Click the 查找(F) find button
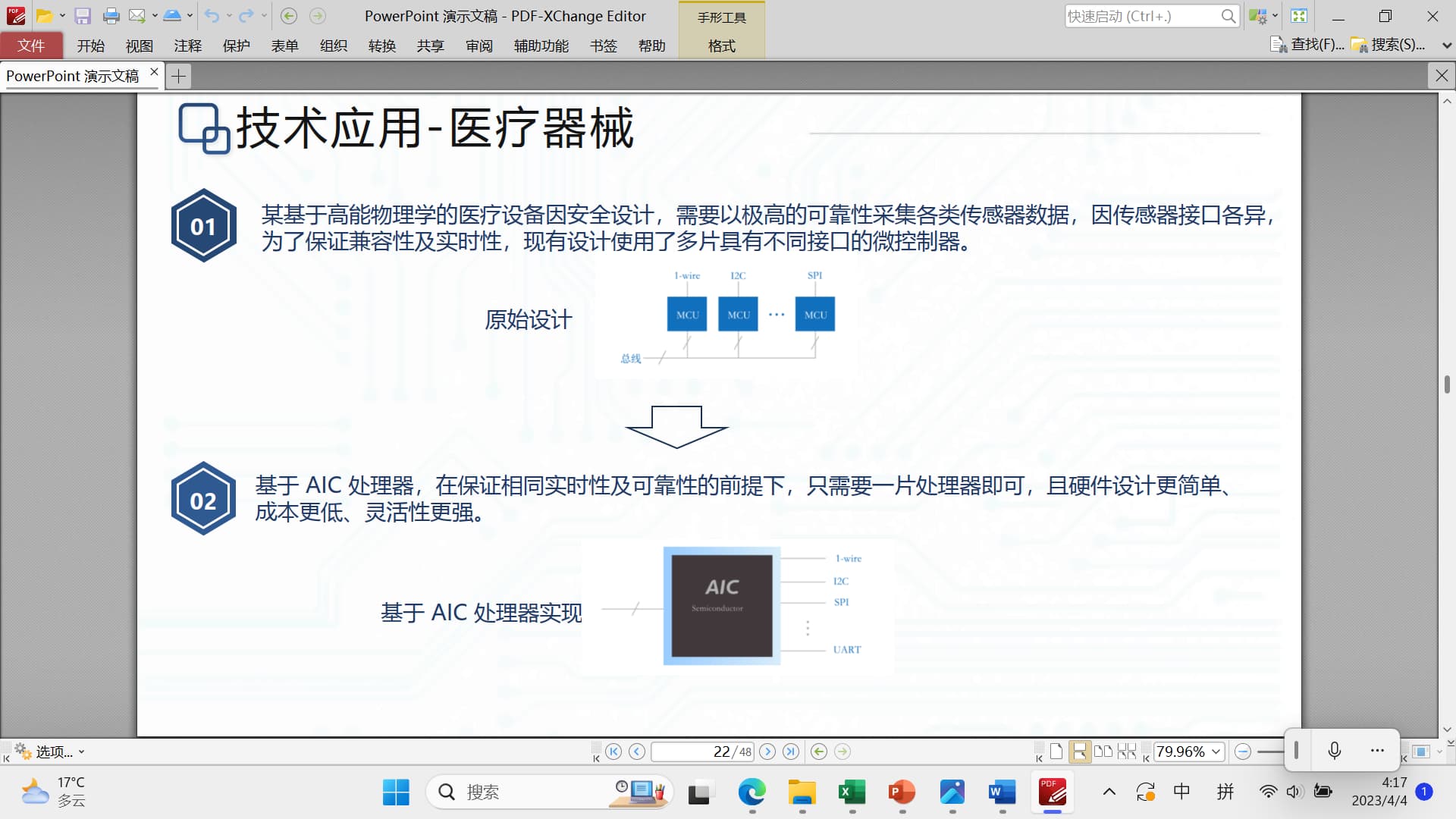This screenshot has height=819, width=1456. point(1307,45)
